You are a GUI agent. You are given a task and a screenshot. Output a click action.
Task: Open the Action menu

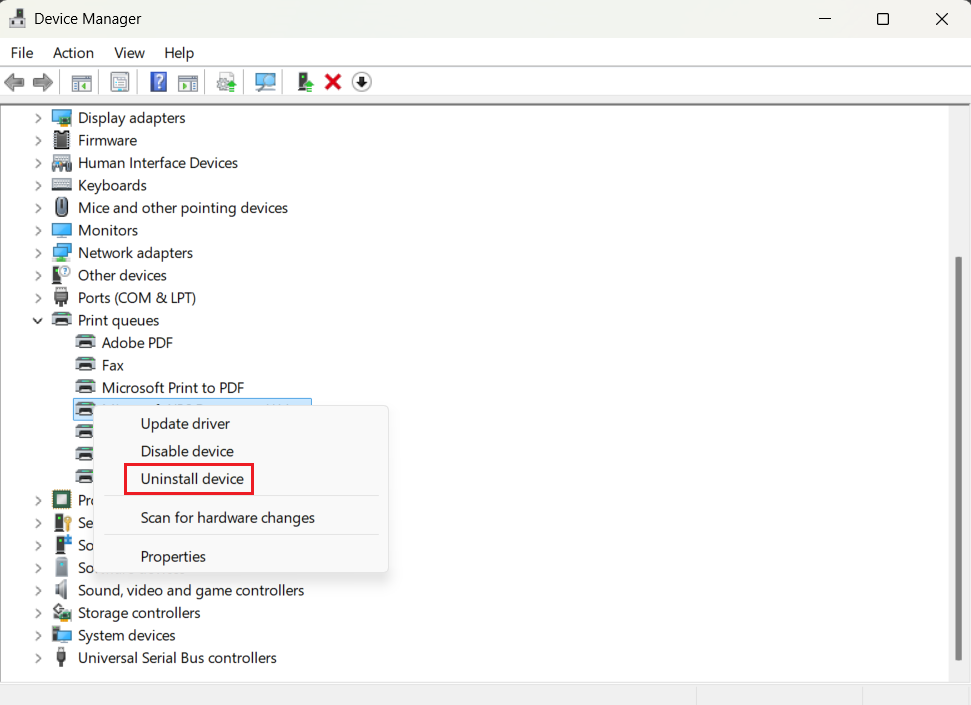(x=73, y=53)
